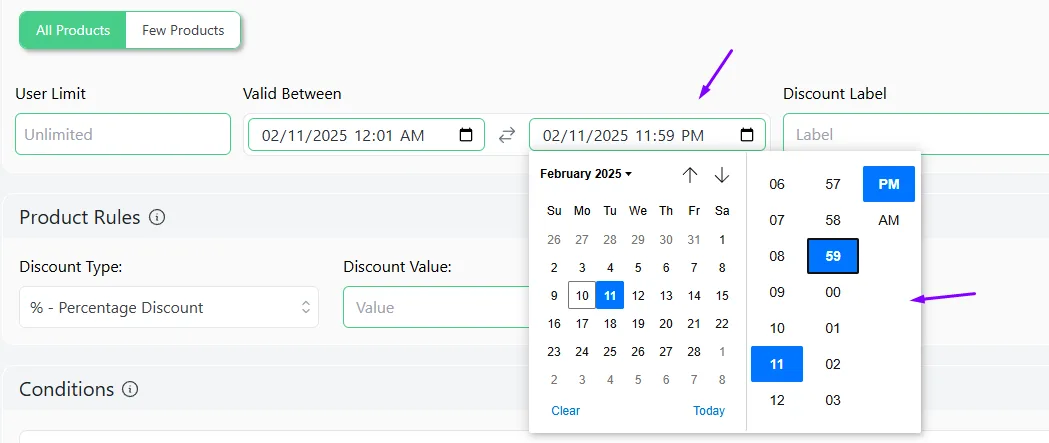Screen dimensions: 1049x443
Task: Switch to Few Products option
Action: [183, 30]
